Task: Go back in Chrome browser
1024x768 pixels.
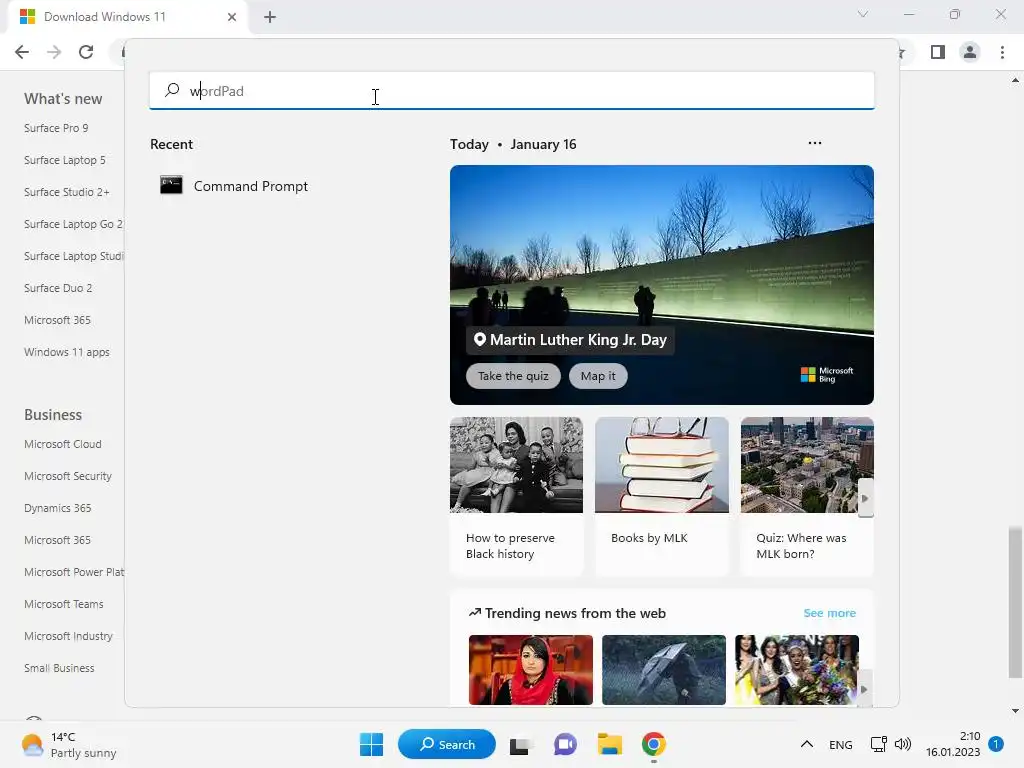Action: (x=22, y=52)
